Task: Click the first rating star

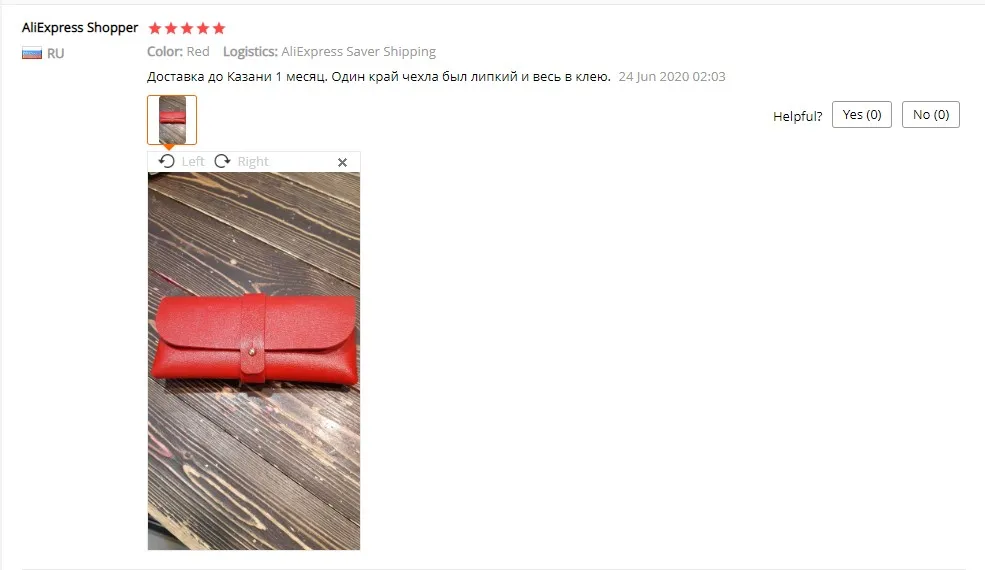Action: (x=155, y=28)
